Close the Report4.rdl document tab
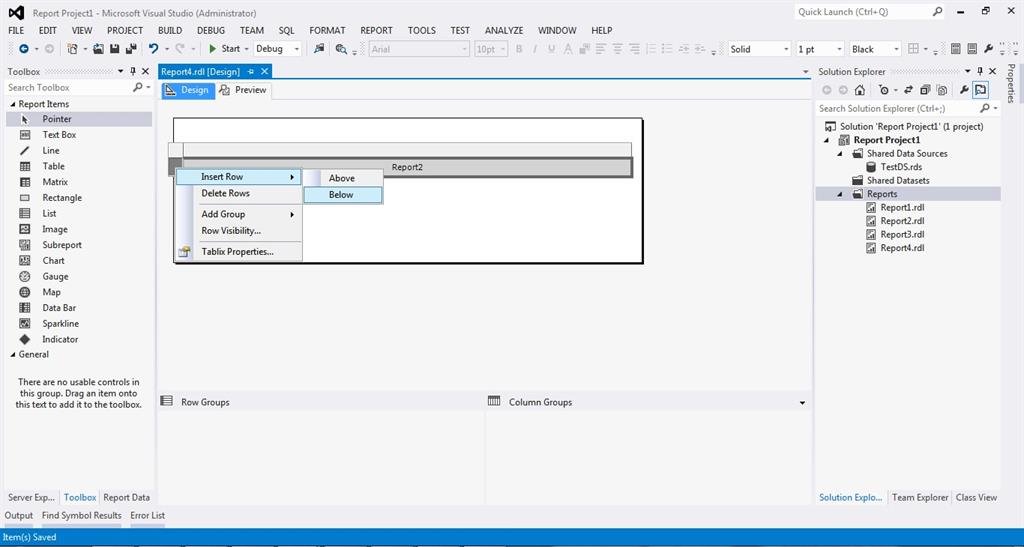 (264, 72)
